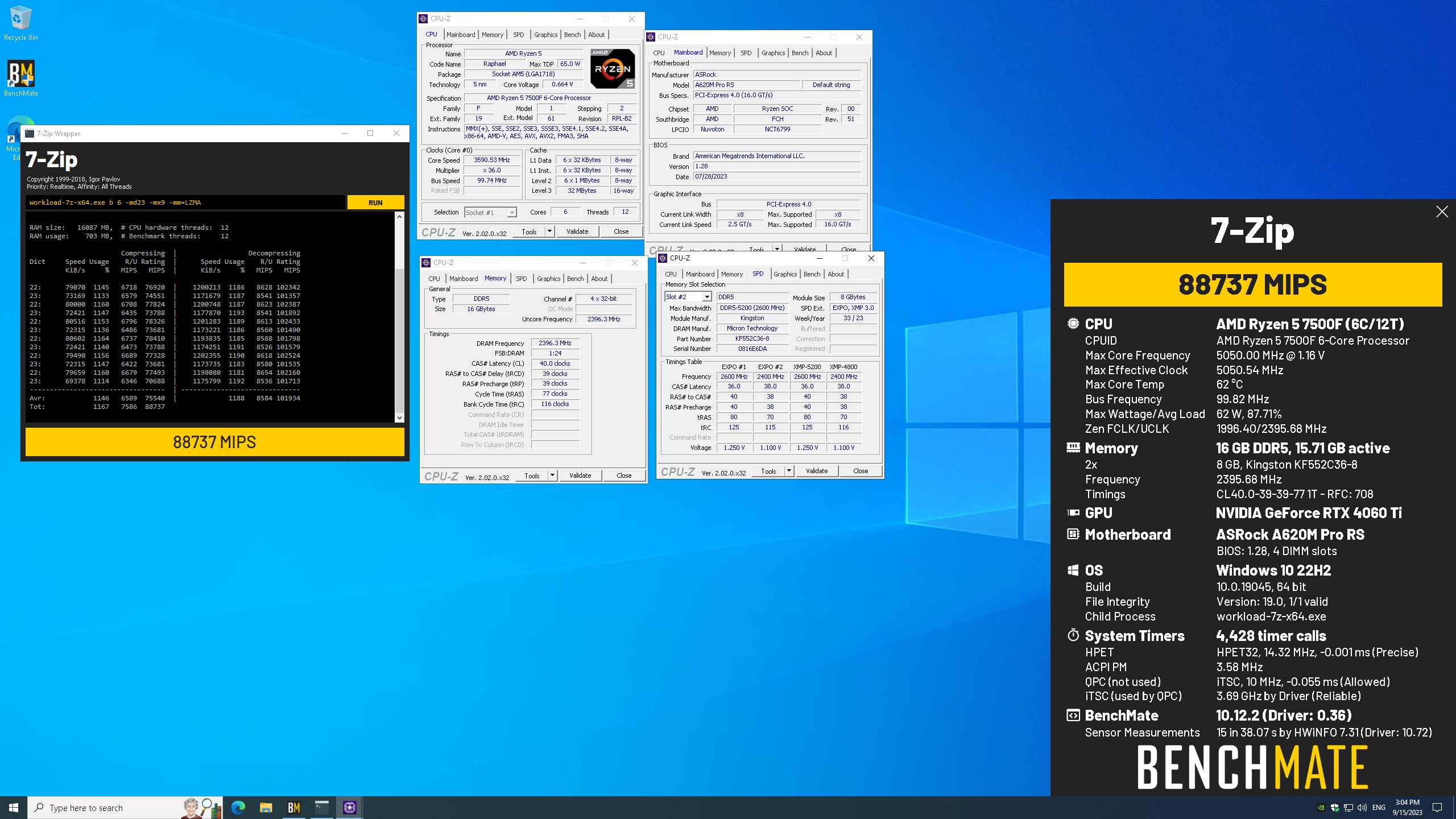
Task: Open Microsoft Edge from the taskbar
Action: tap(238, 808)
